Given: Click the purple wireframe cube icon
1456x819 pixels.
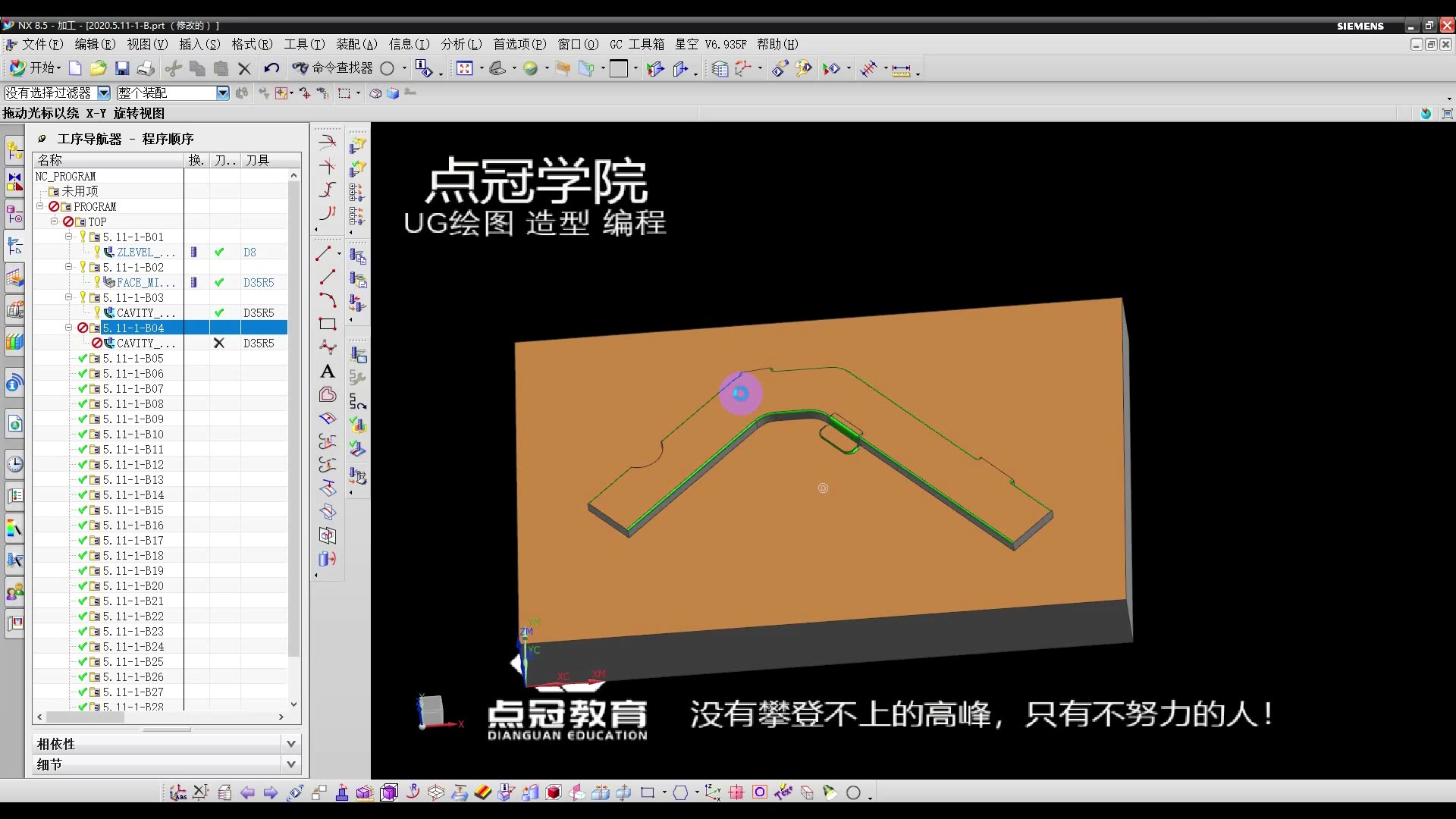Looking at the screenshot, I should 389,792.
